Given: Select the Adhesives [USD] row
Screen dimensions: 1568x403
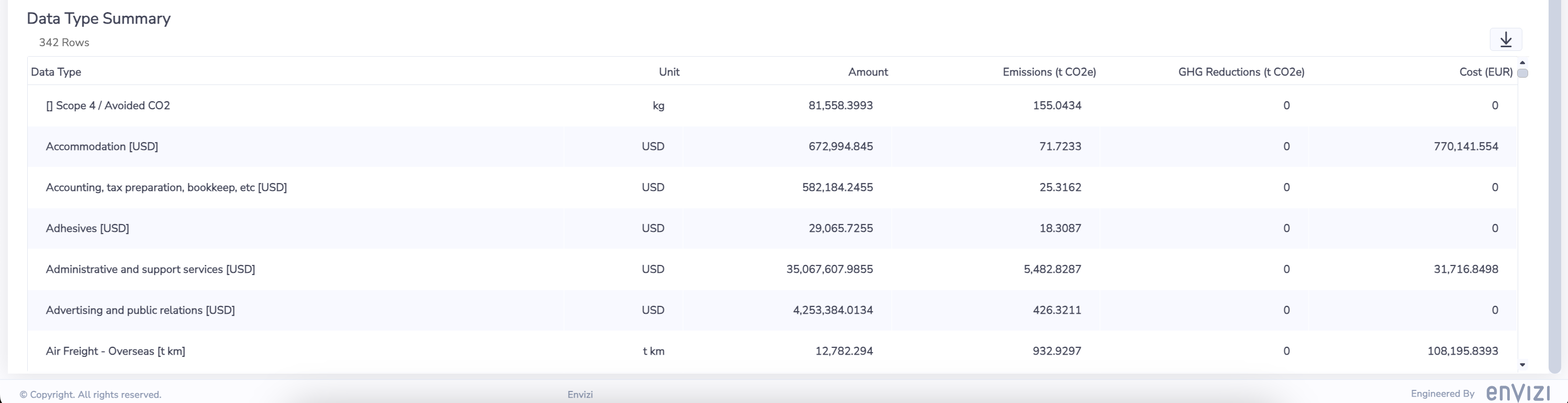Looking at the screenshot, I should [87, 228].
